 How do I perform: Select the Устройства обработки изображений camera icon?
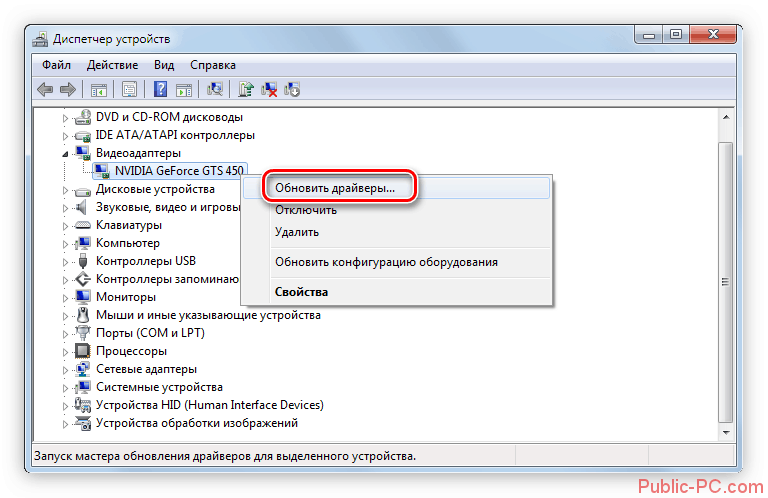click(83, 423)
